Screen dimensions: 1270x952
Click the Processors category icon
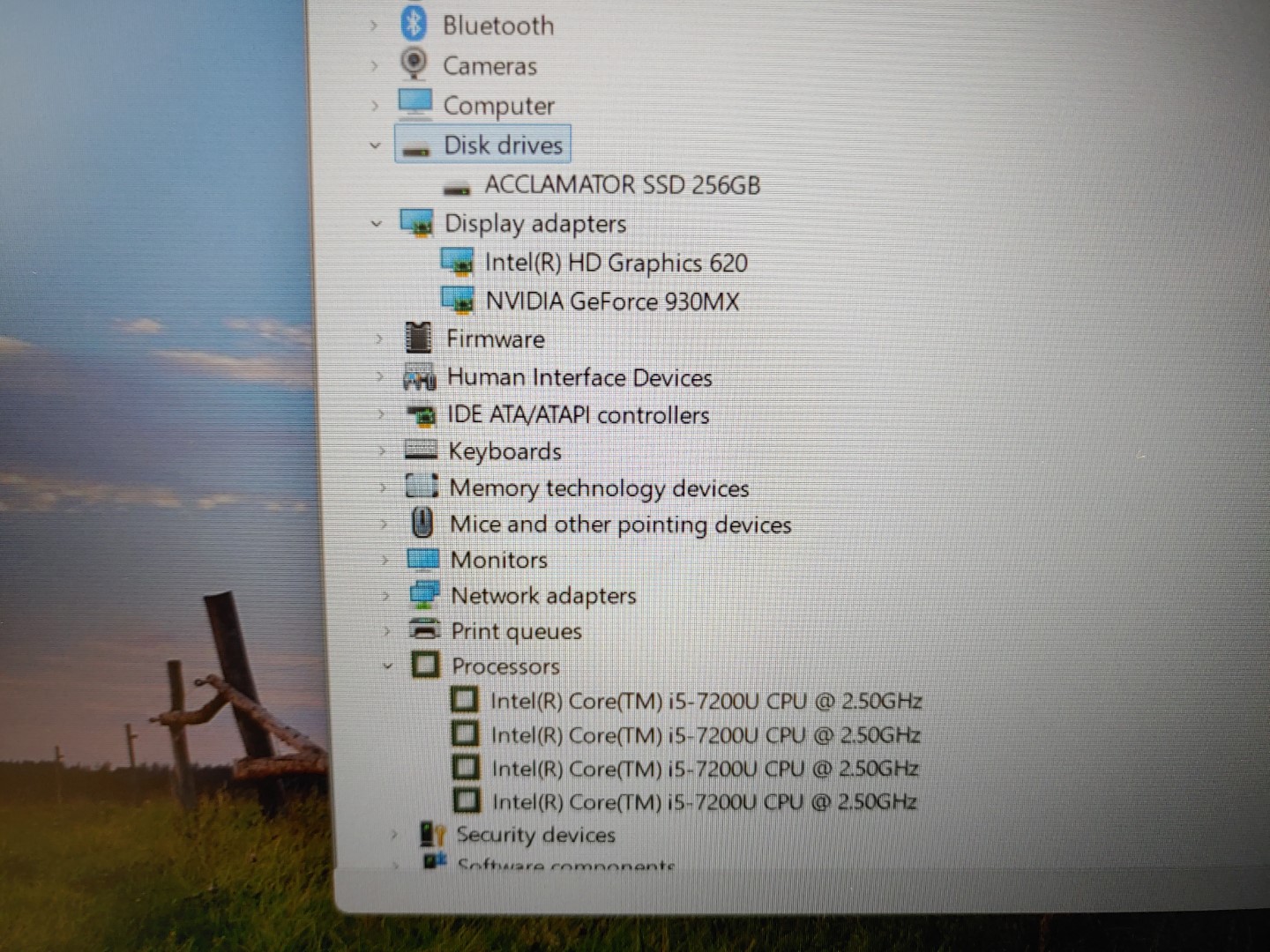425,665
